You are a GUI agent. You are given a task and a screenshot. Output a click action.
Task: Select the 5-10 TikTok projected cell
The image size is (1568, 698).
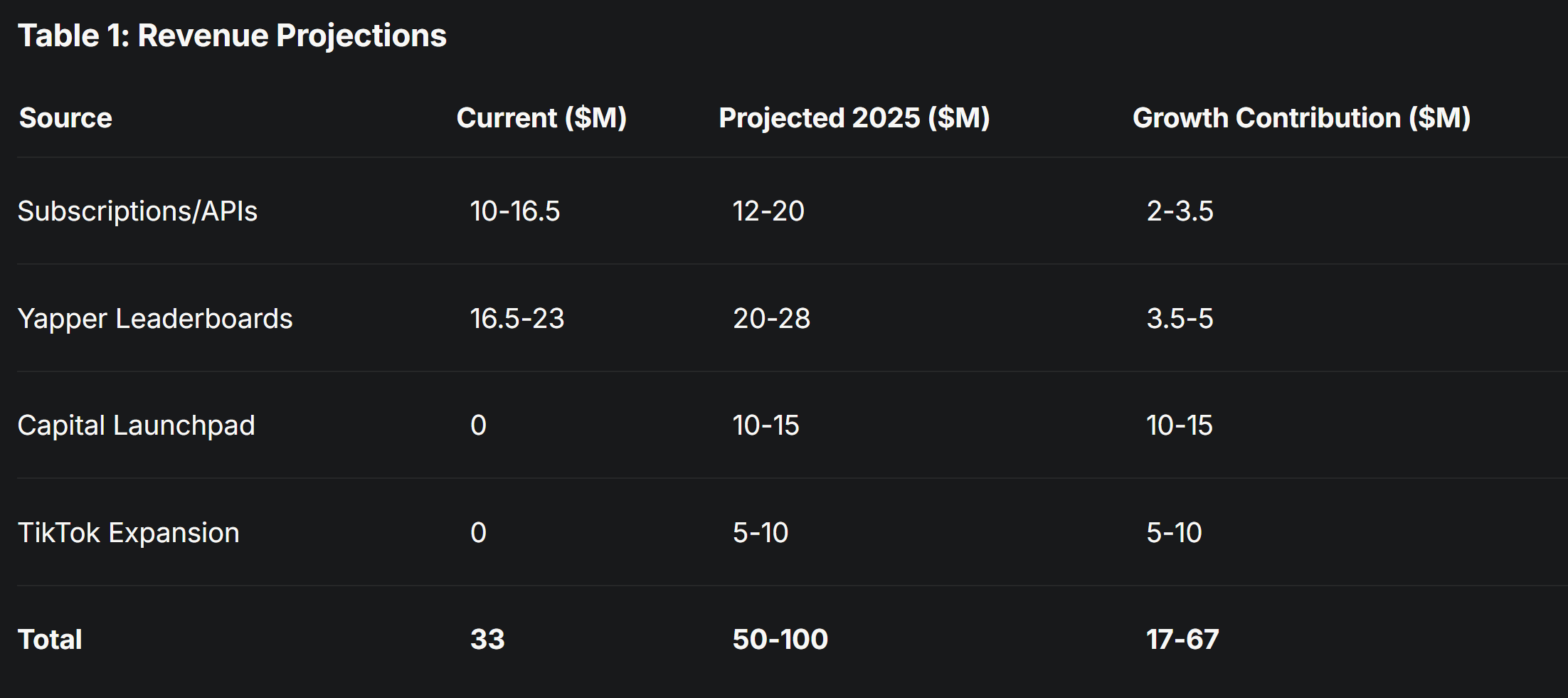(x=761, y=533)
